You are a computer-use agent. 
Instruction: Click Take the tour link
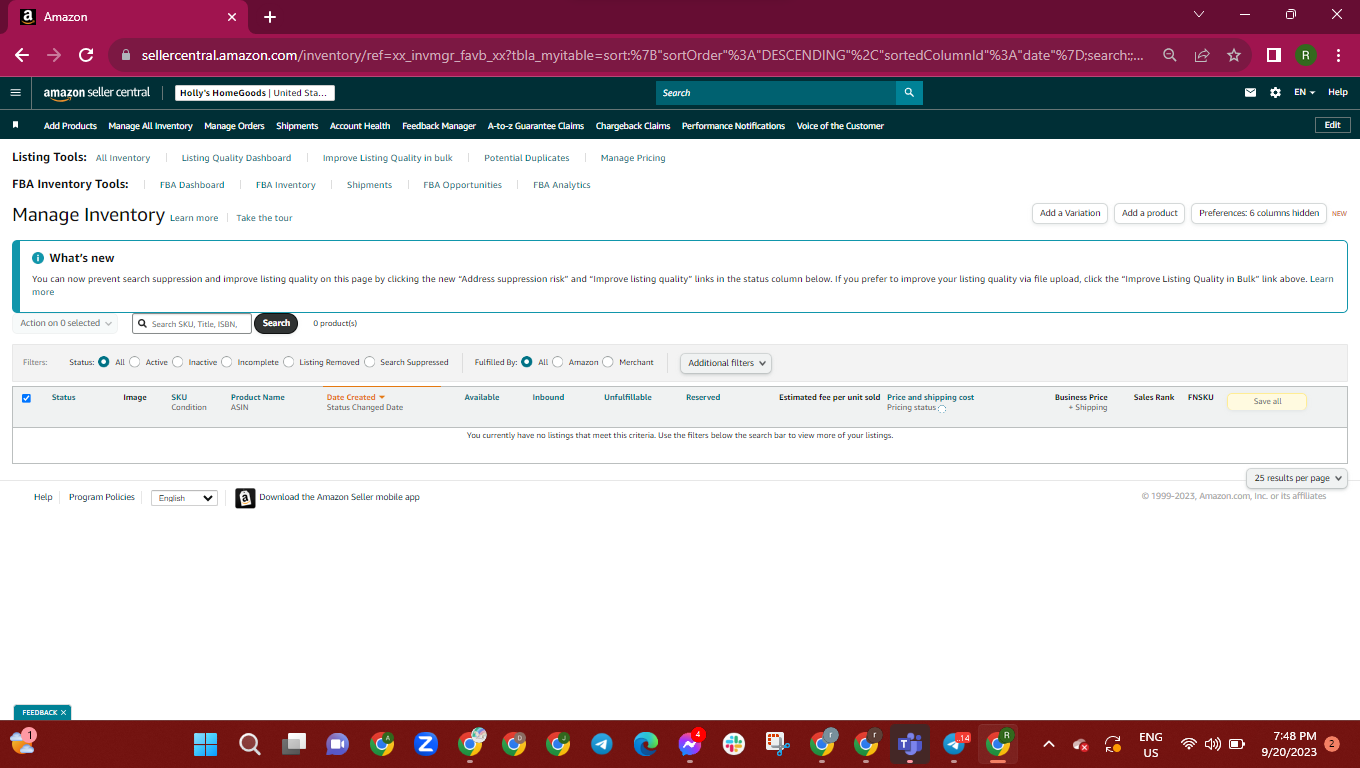coord(264,218)
